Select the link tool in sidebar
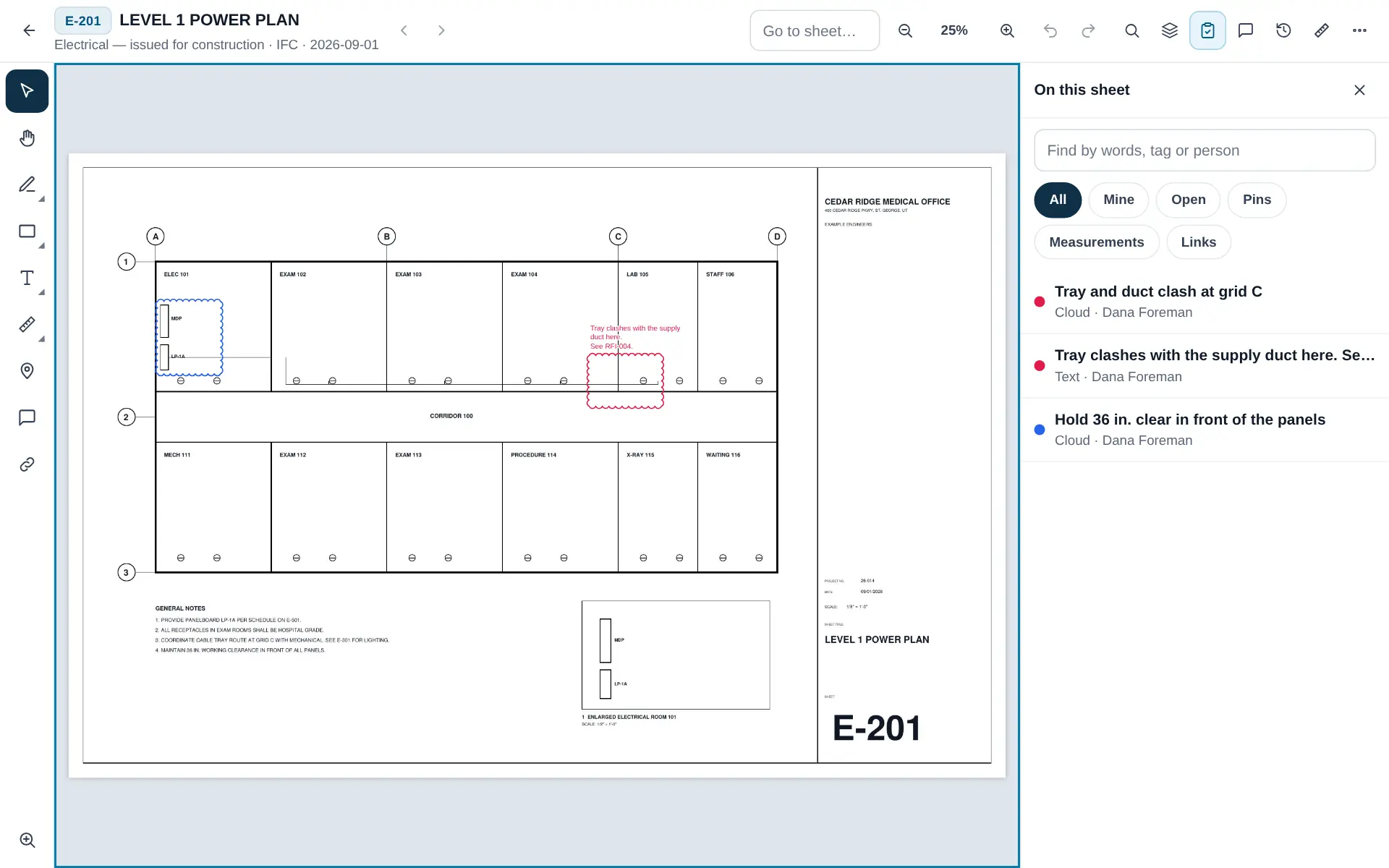The height and width of the screenshot is (868, 1389). [x=27, y=464]
